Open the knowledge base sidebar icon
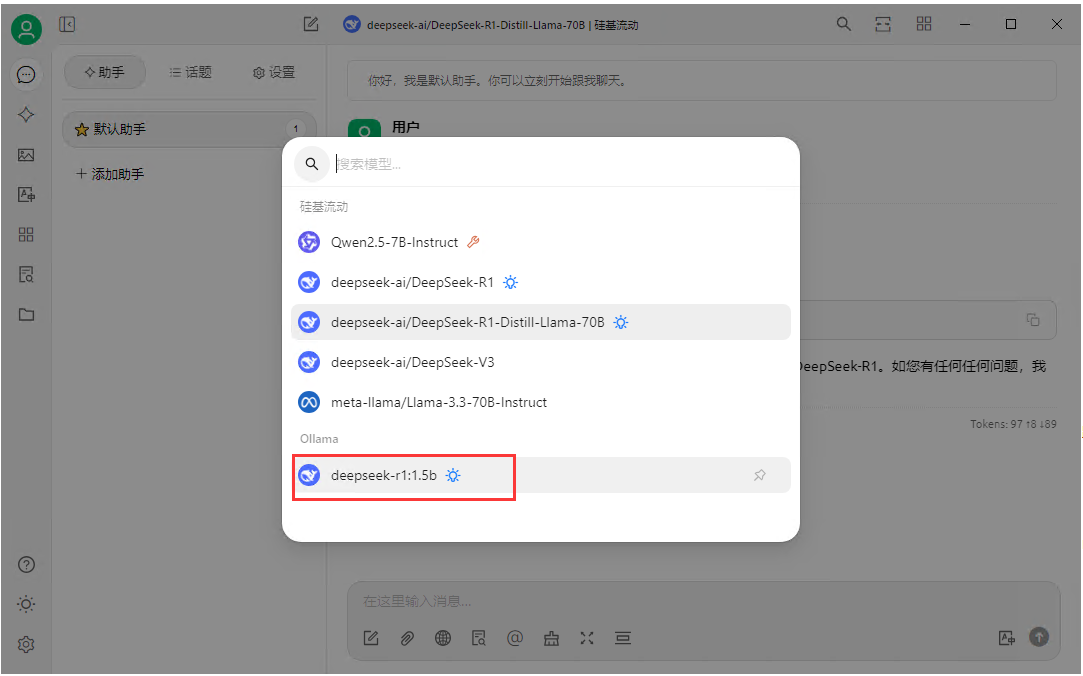This screenshot has width=1083, height=676. tap(26, 275)
